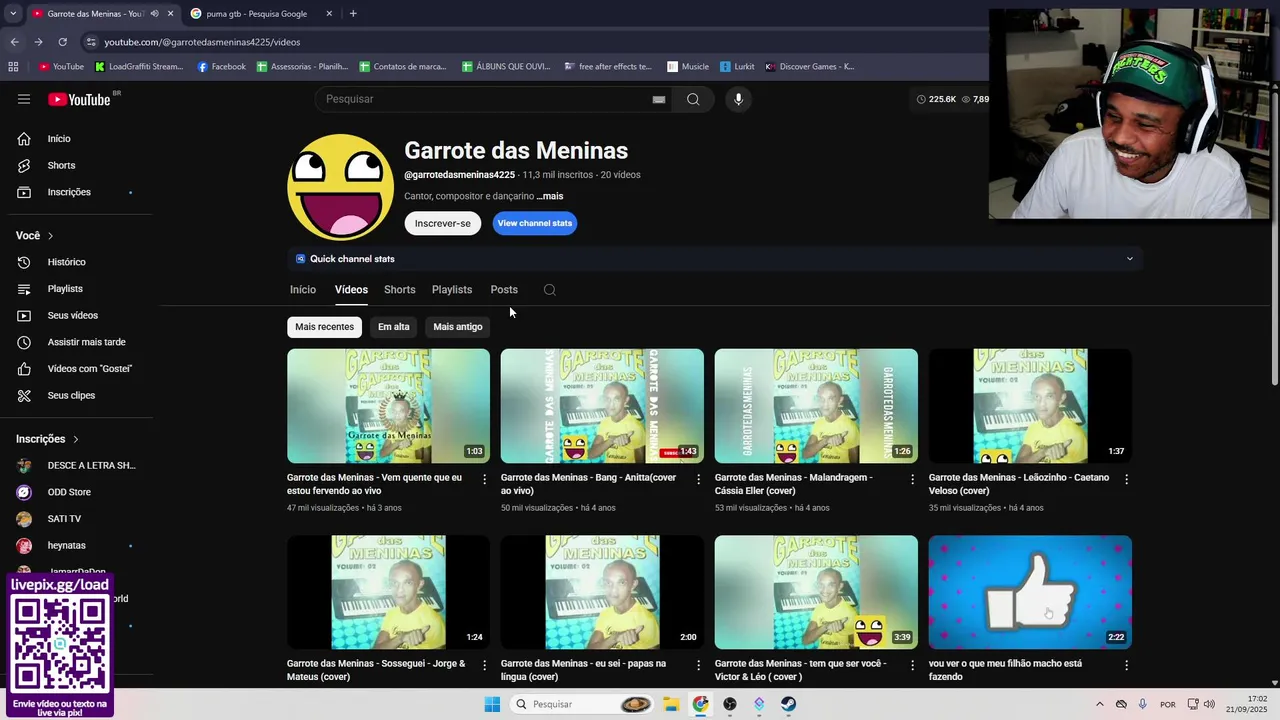Open Windows Start menu
Screen dimensions: 1280x720
pos(492,704)
